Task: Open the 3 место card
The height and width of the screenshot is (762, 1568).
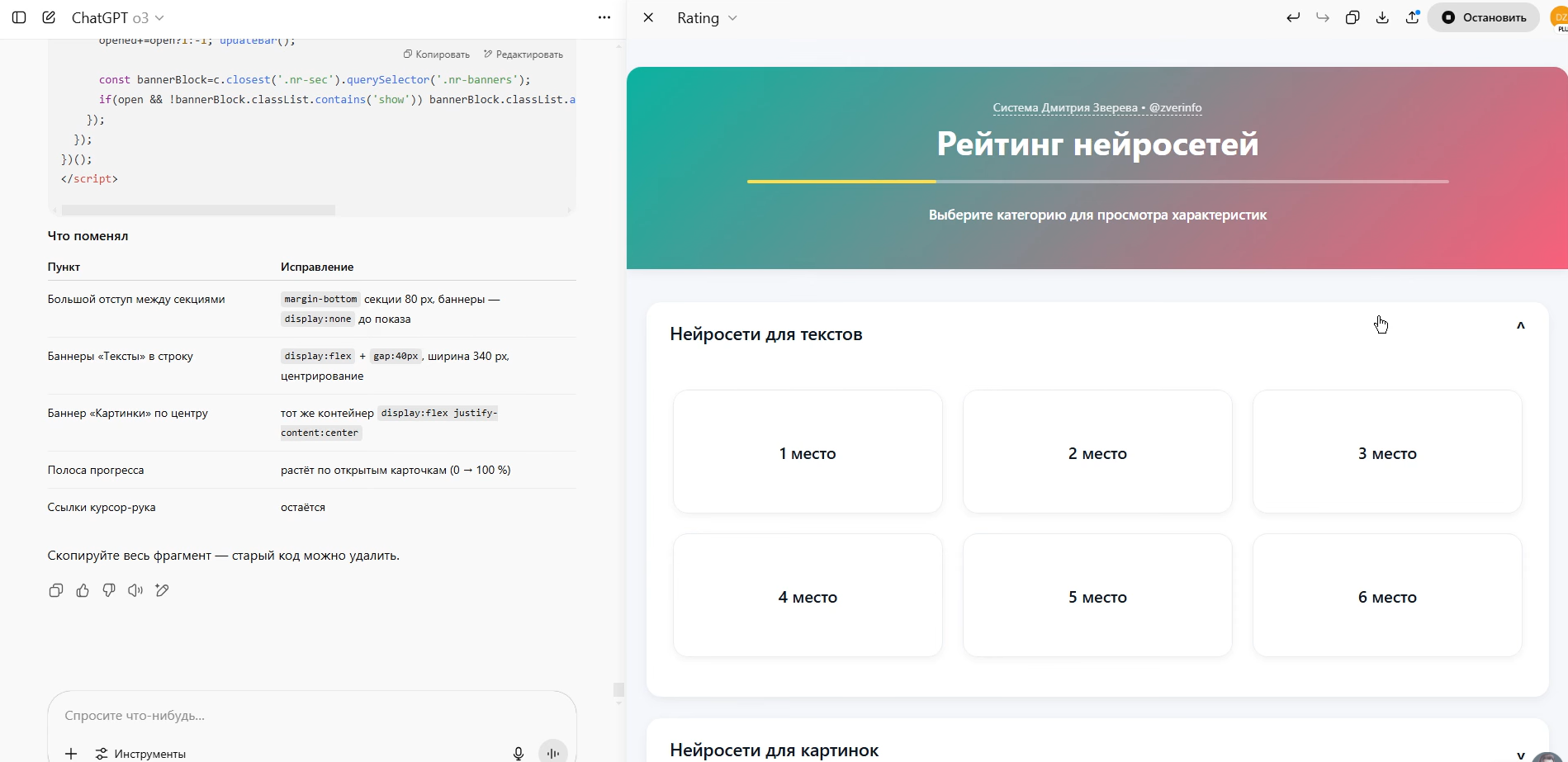Action: tap(1387, 452)
